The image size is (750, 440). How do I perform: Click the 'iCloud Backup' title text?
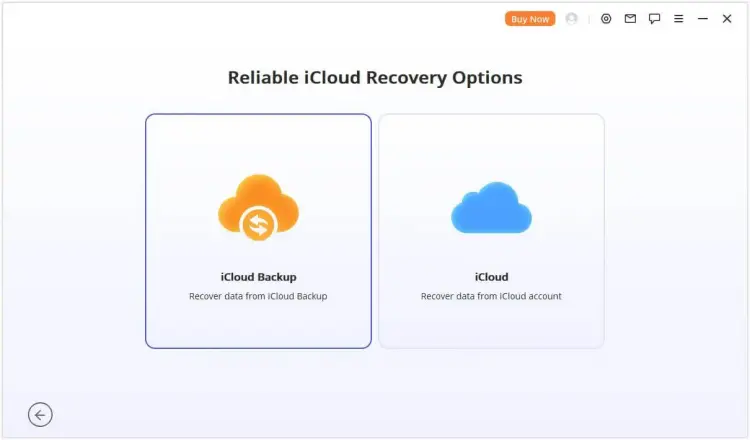click(x=258, y=277)
